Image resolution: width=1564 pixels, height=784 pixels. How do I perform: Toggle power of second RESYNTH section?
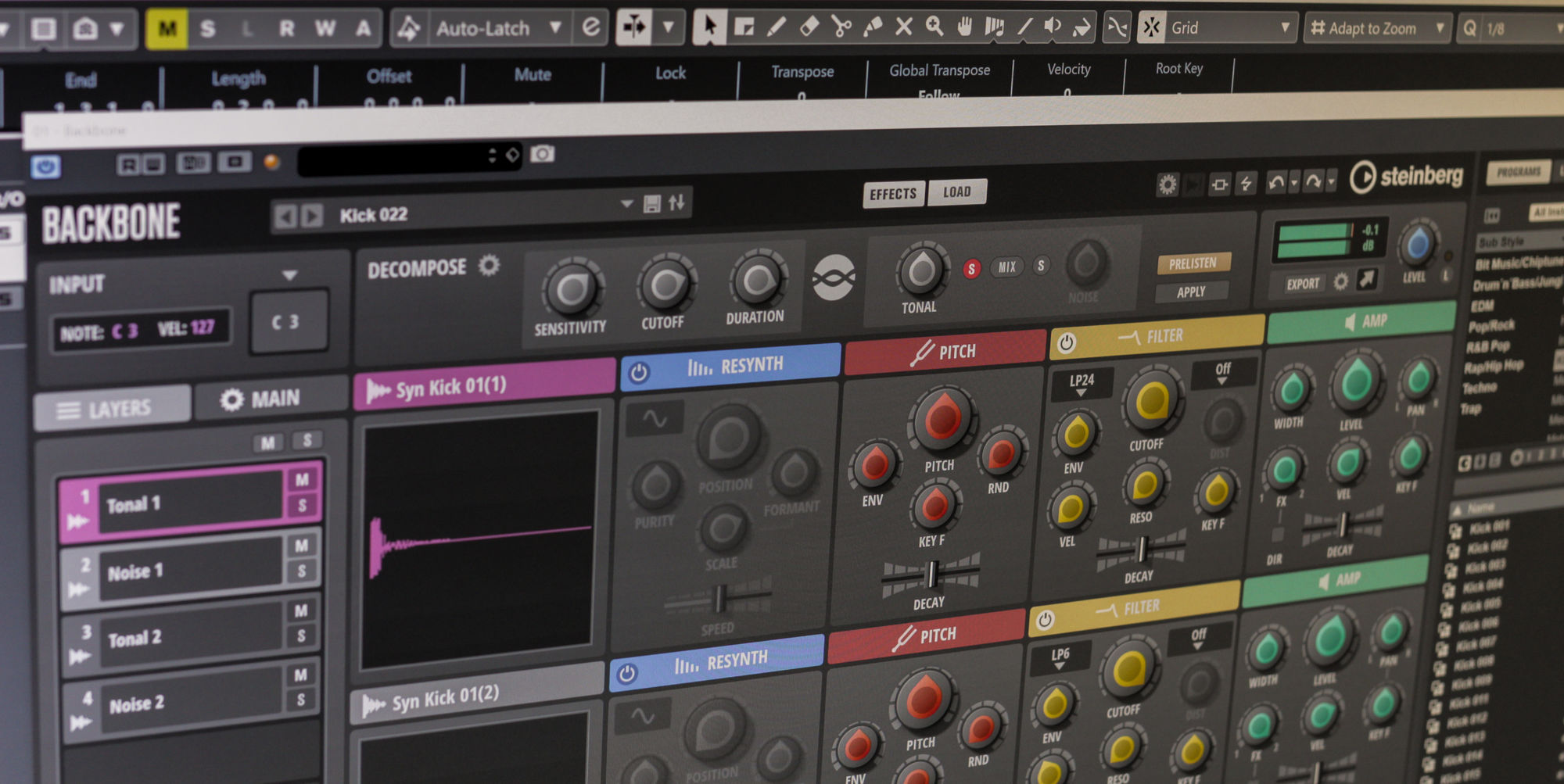coord(627,674)
